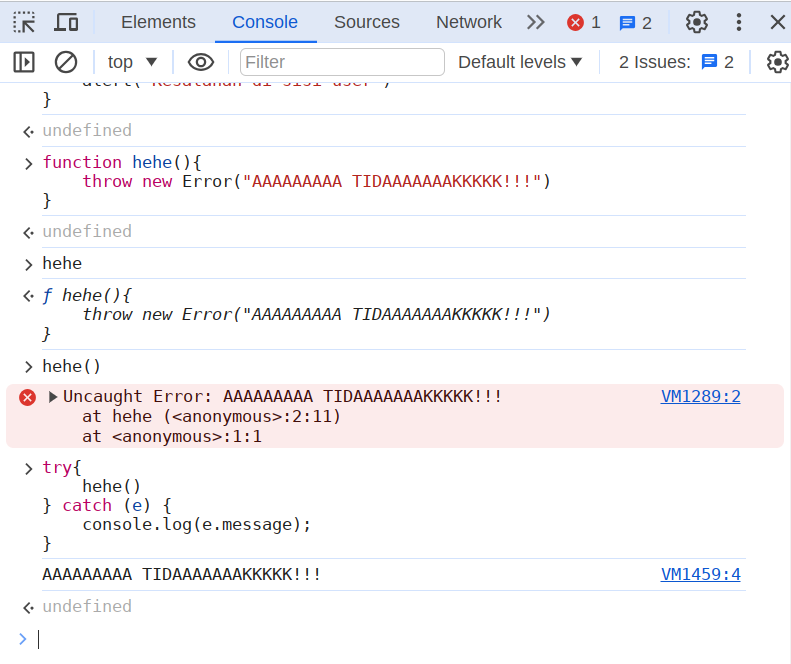
Task: Switch to the Console tab
Action: [265, 22]
